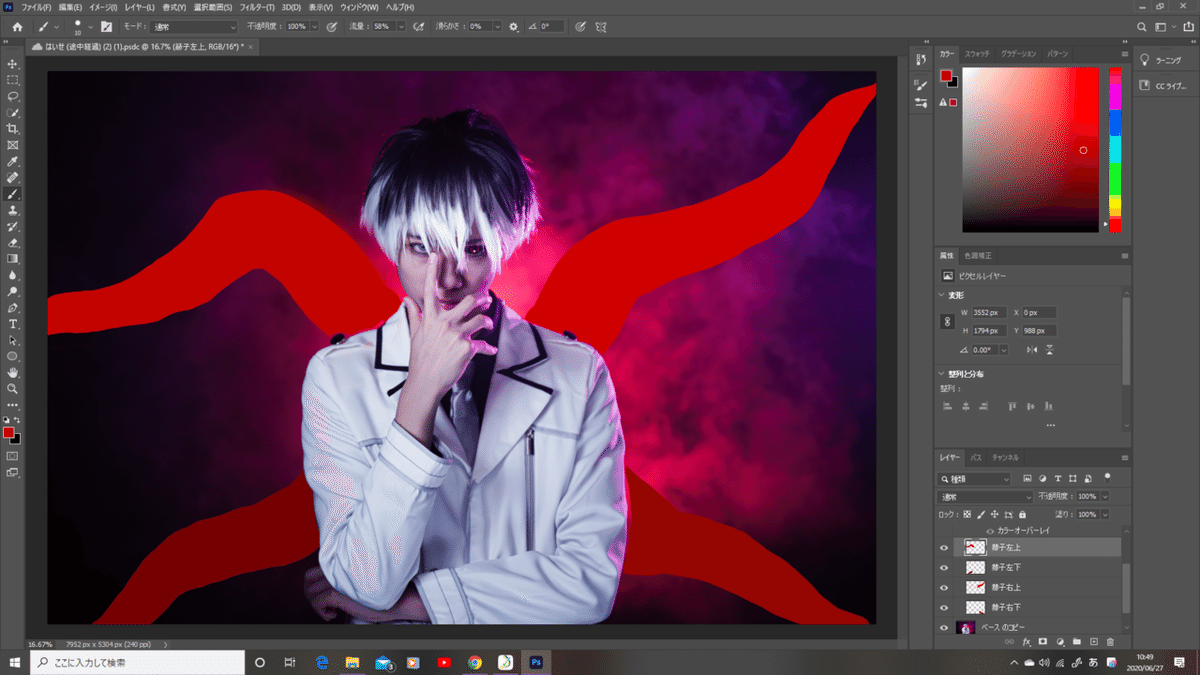The width and height of the screenshot is (1200, 675).
Task: Select the Clone Stamp tool
Action: click(x=13, y=211)
